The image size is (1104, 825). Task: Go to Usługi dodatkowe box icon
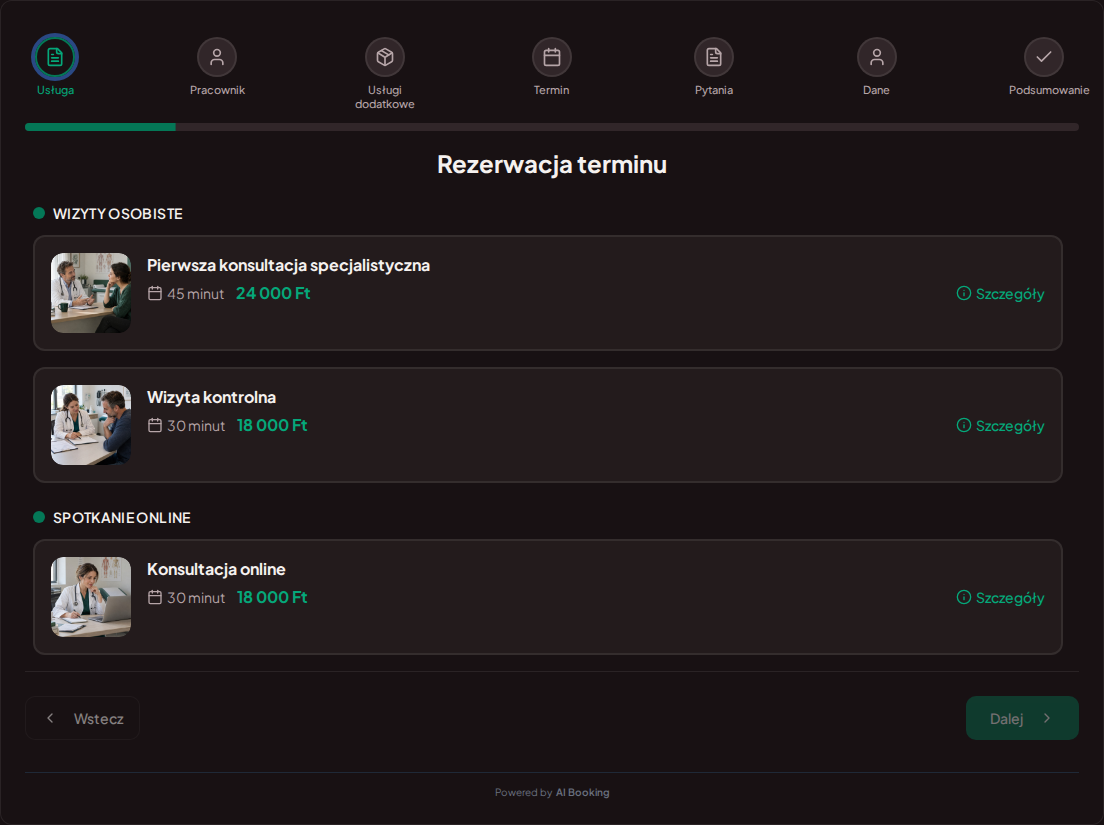(x=384, y=57)
